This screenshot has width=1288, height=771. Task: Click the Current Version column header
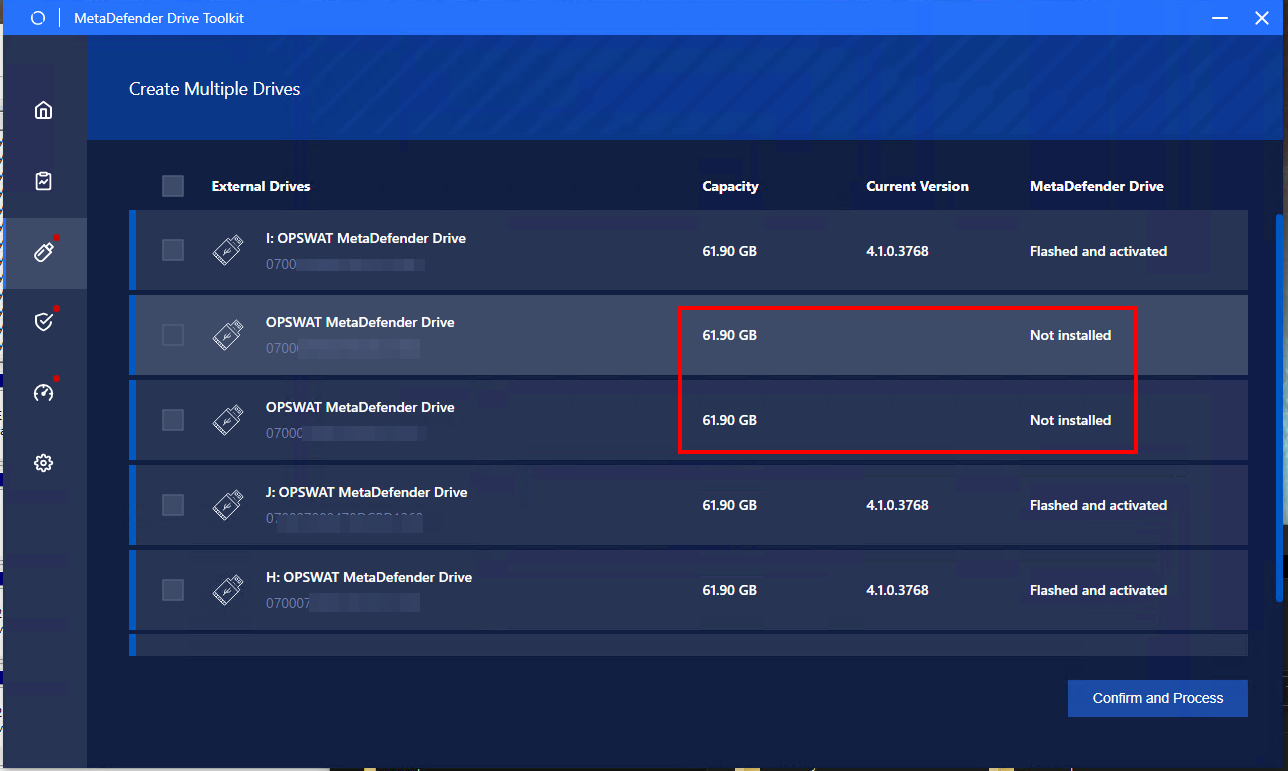click(917, 186)
